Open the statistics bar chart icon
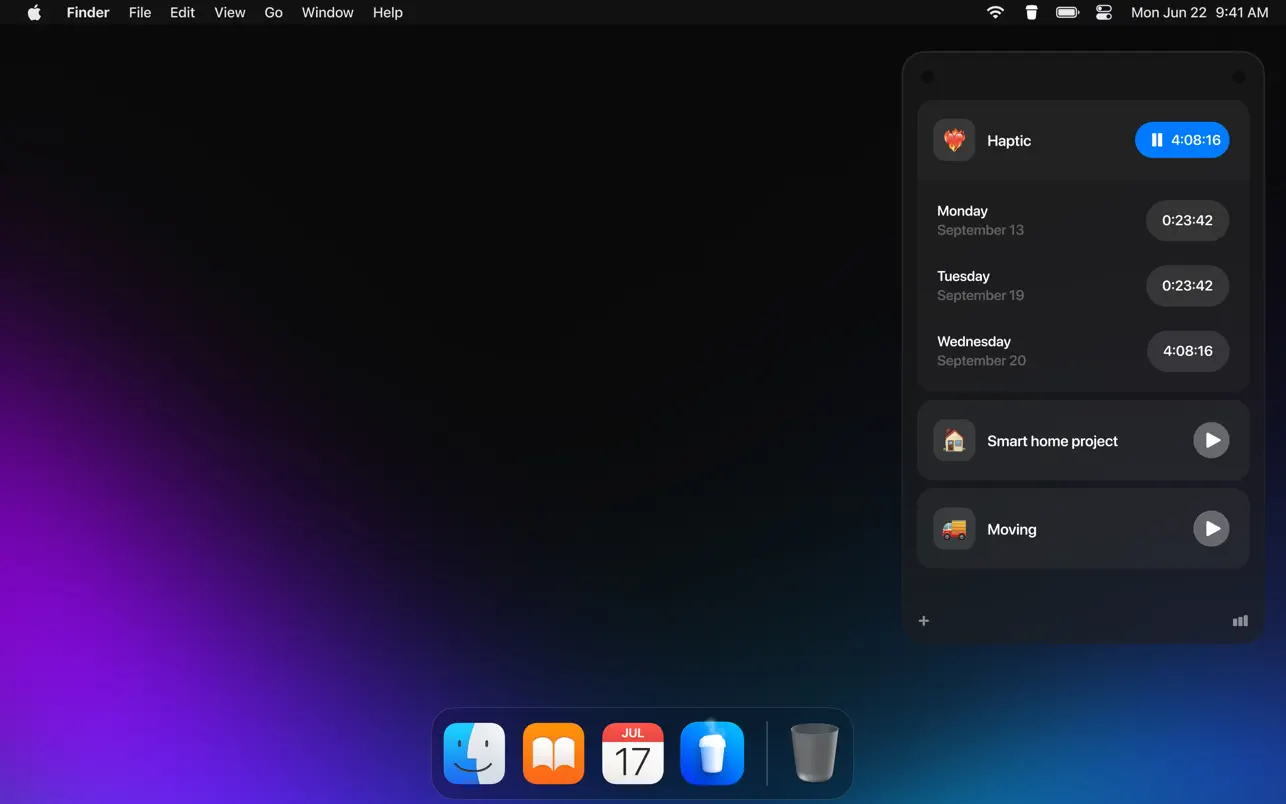 1240,621
